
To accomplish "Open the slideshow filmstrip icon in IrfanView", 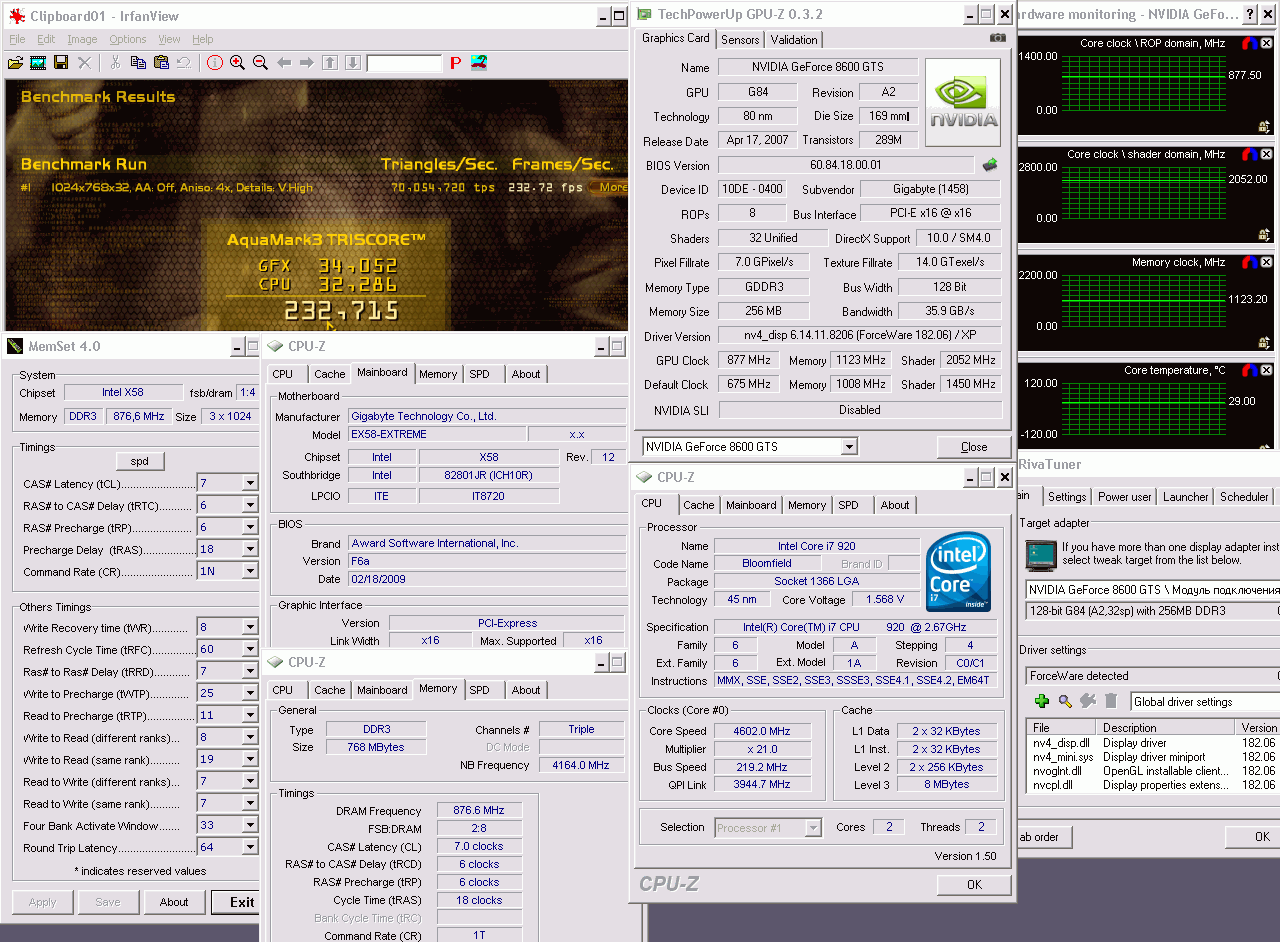I will click(x=38, y=62).
